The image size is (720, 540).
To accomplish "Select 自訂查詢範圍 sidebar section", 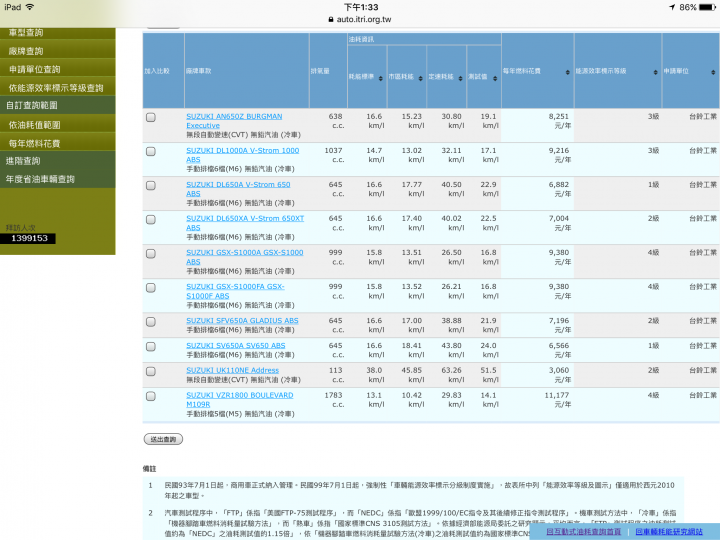I will click(x=57, y=105).
